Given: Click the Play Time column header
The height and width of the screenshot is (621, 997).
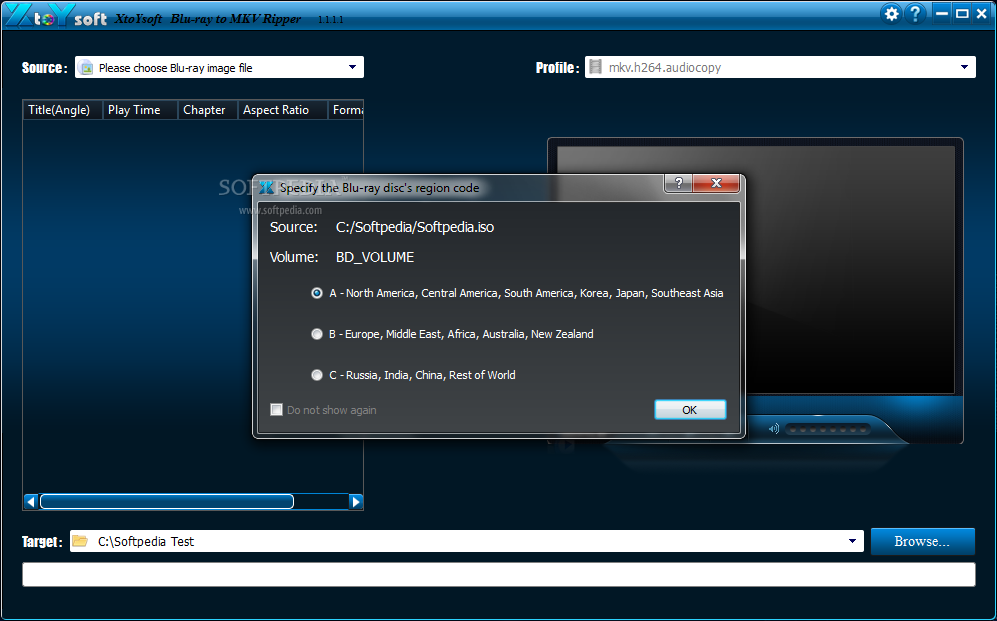Looking at the screenshot, I should click(x=141, y=110).
